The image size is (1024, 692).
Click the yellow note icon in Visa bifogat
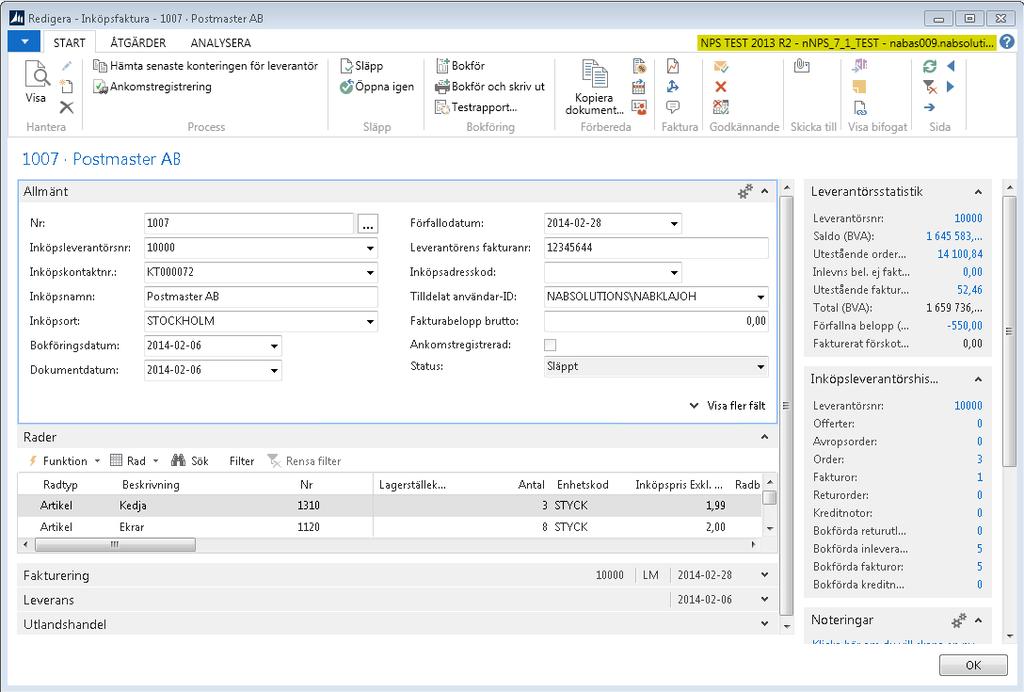click(x=860, y=86)
